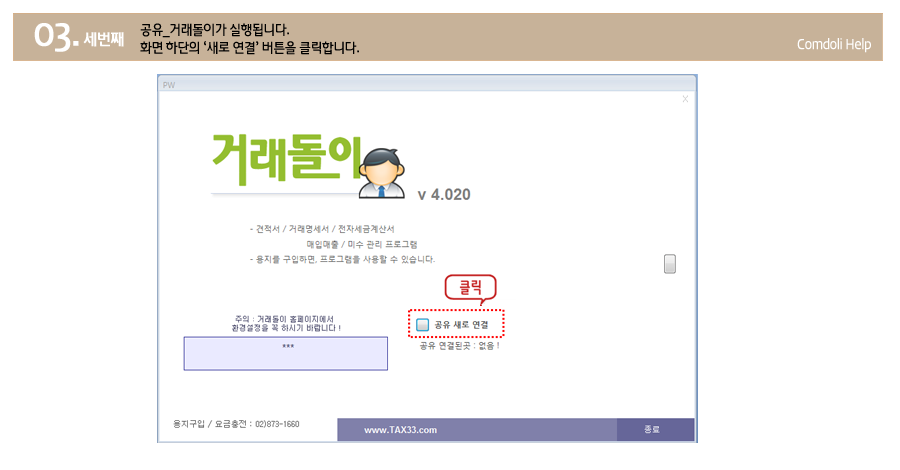Close the PW window with X
900x470 pixels.
click(x=685, y=99)
